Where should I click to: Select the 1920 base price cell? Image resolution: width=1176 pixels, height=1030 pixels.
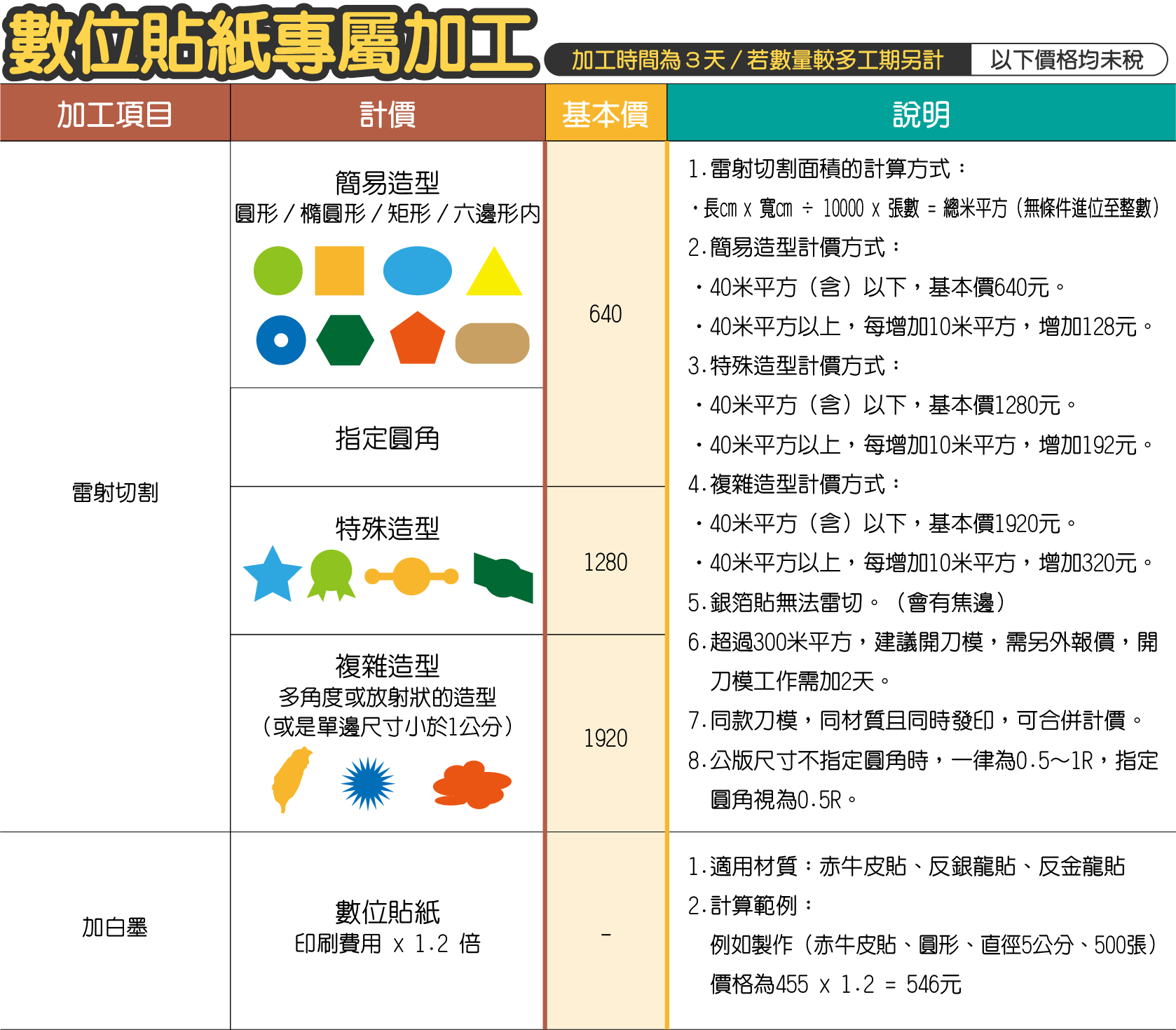[x=606, y=738]
